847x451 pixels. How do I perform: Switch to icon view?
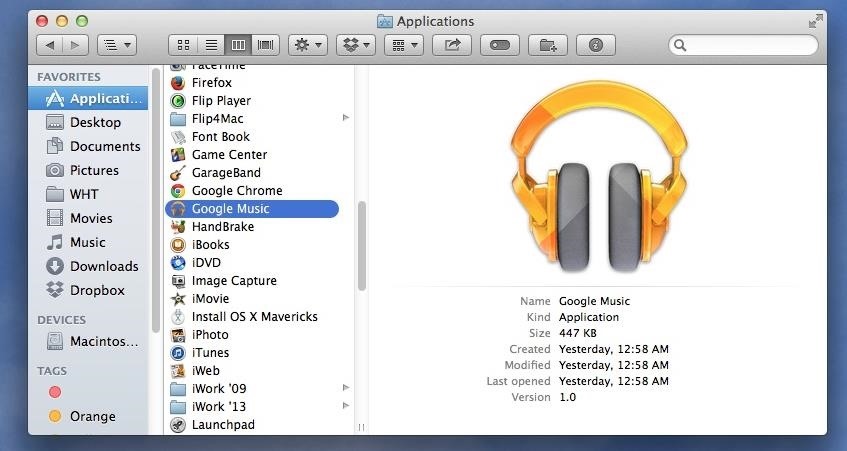click(x=183, y=45)
